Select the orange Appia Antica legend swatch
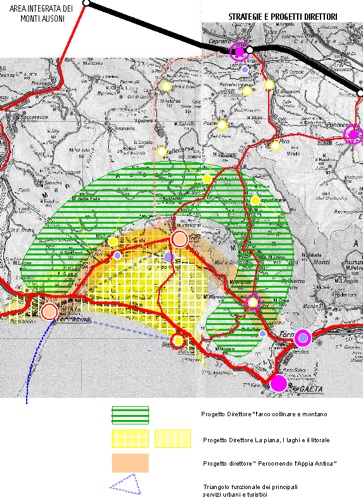The image size is (363, 500). tap(130, 463)
